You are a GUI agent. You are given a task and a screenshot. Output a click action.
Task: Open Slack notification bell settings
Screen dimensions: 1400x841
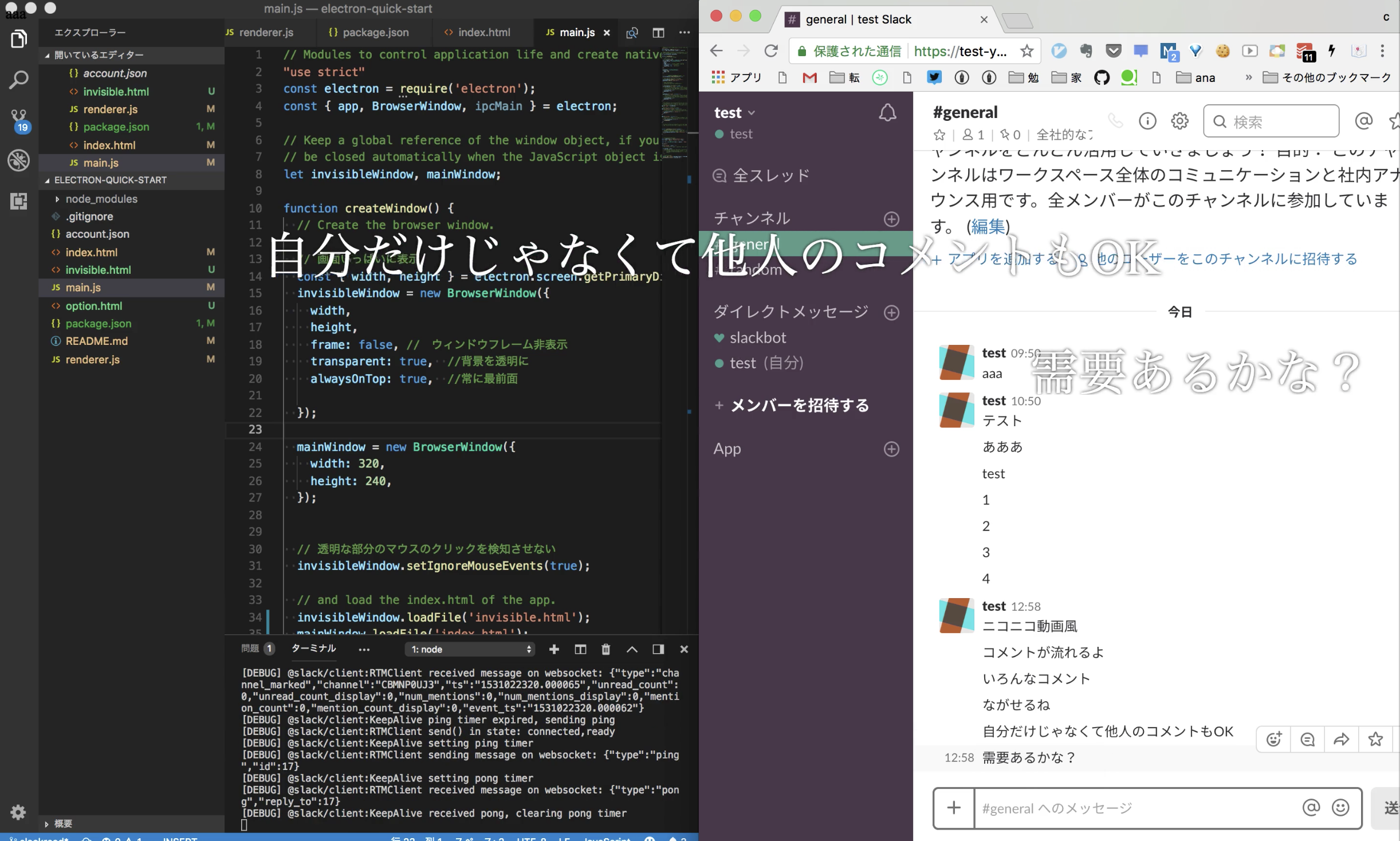click(x=887, y=113)
